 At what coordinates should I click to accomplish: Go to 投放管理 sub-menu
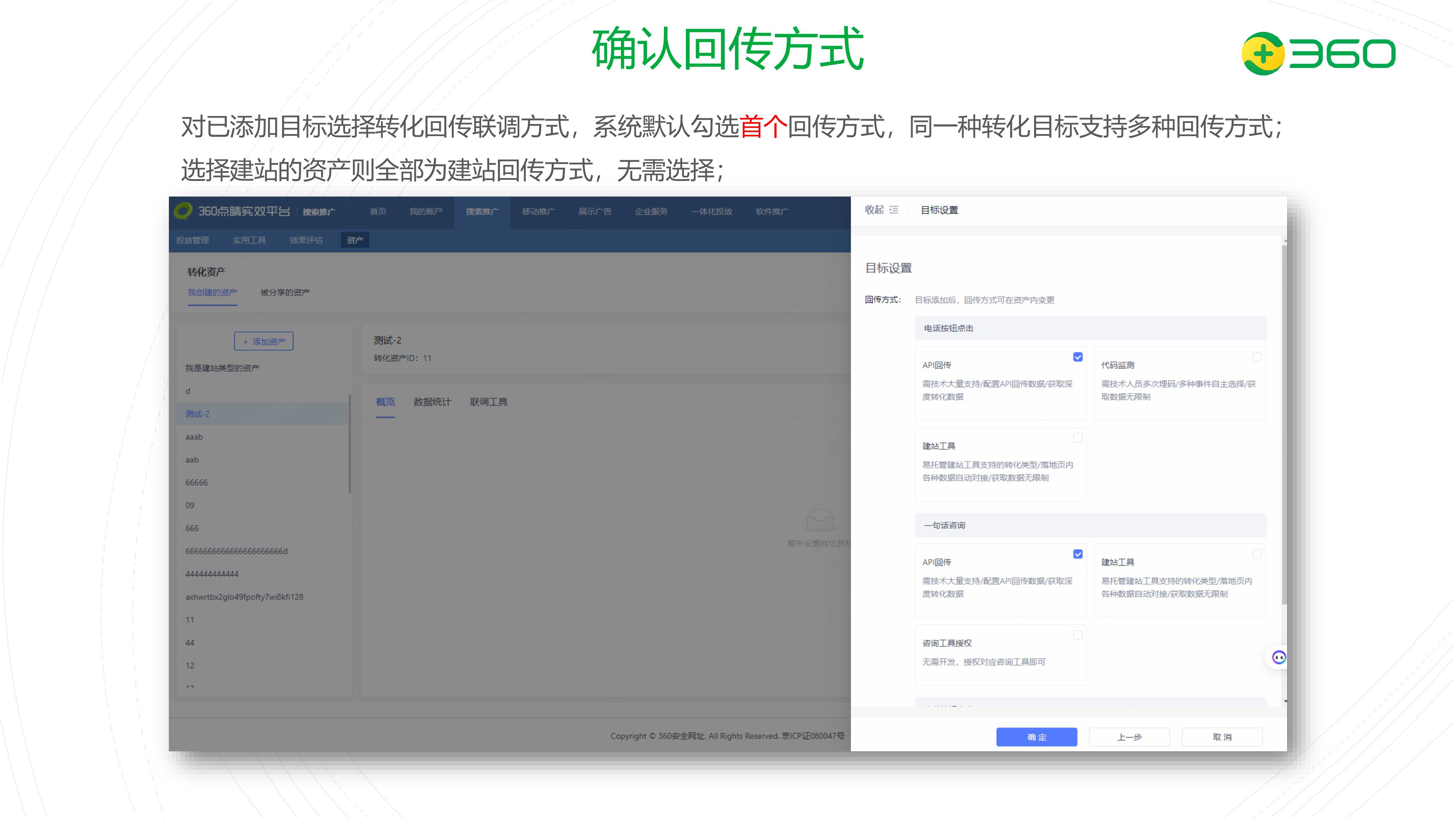click(193, 240)
